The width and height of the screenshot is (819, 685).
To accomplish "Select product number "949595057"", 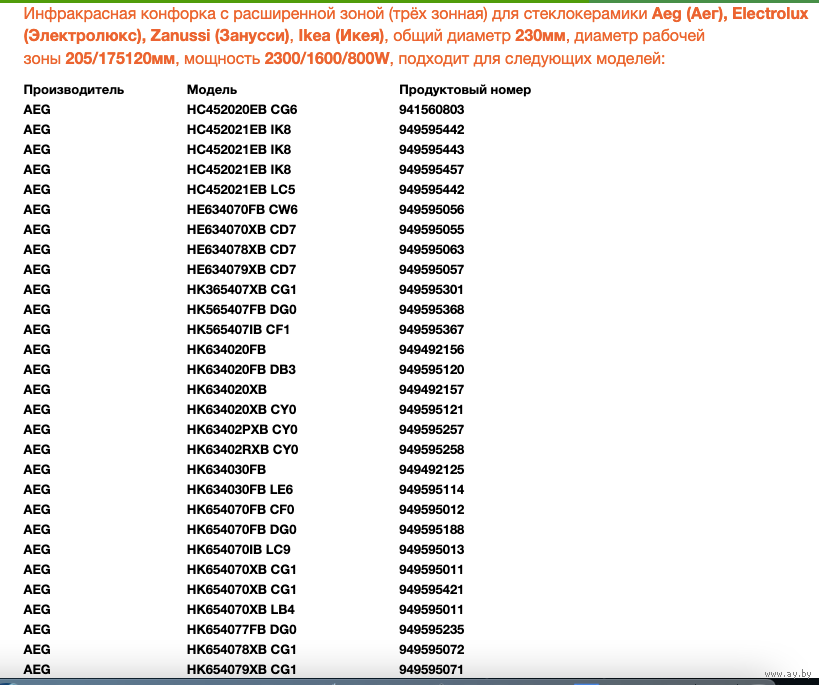I will click(x=431, y=270).
